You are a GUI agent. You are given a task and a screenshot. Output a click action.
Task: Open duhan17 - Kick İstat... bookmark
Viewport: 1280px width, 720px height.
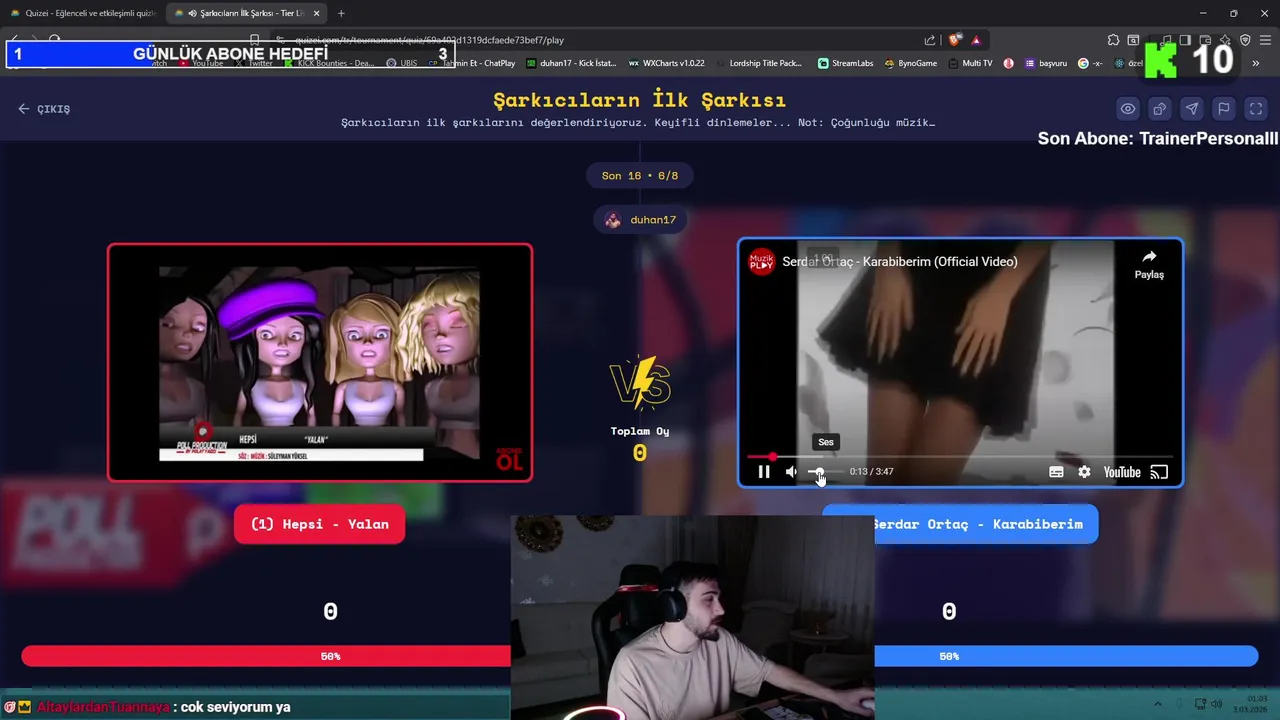click(571, 63)
